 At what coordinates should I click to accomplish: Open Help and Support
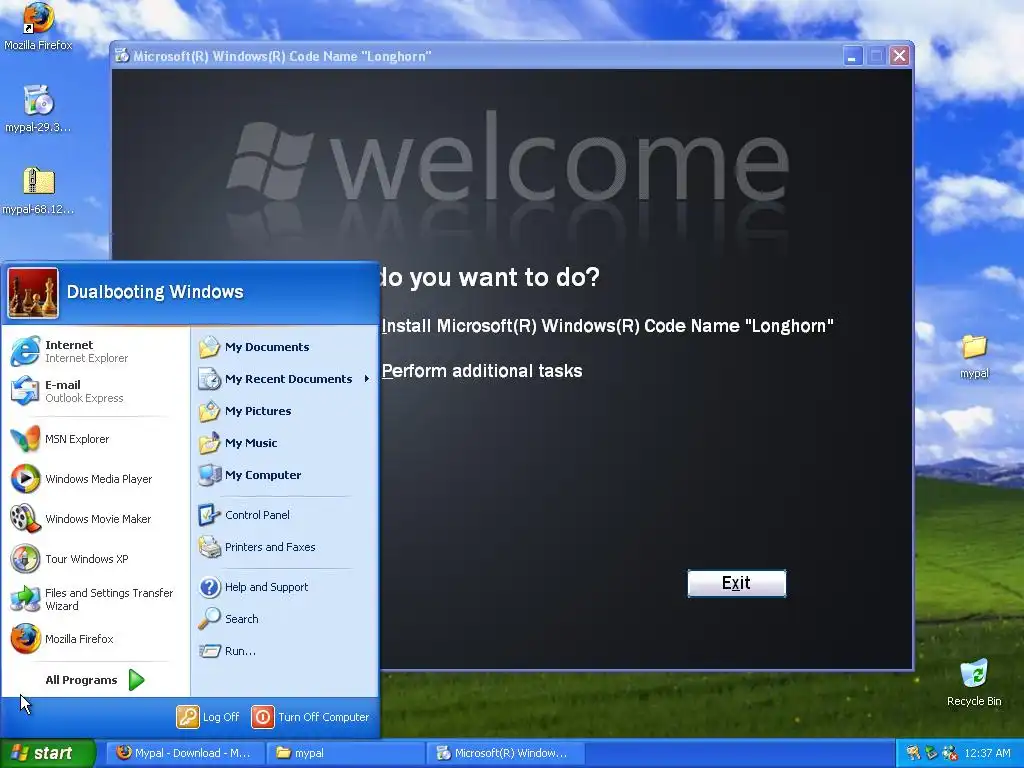click(x=285, y=586)
